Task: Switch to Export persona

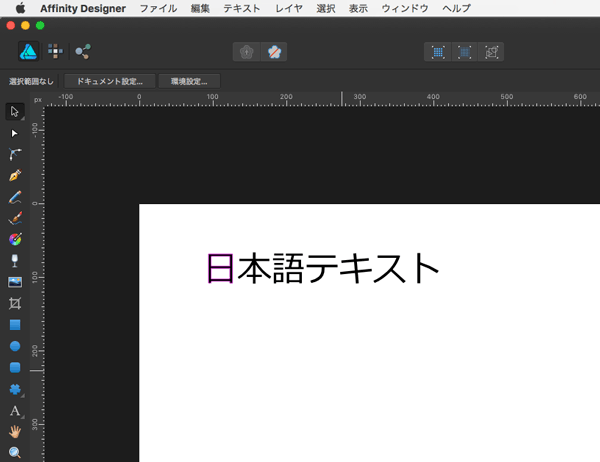Action: pos(83,51)
